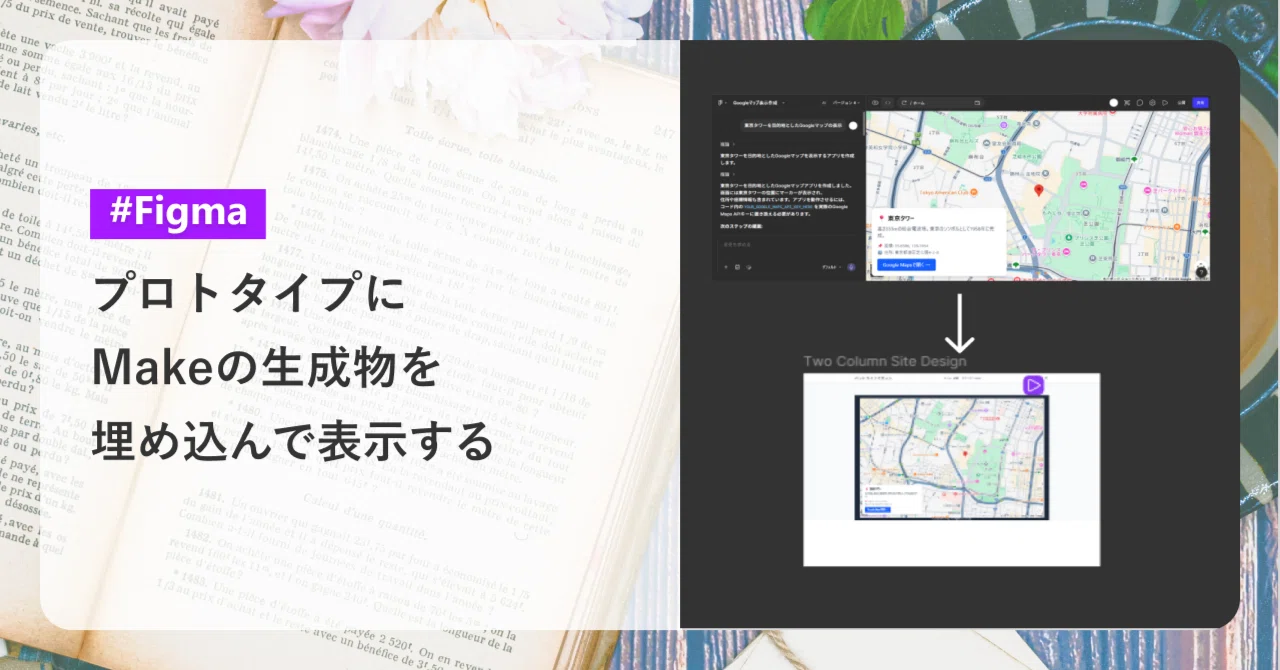Image resolution: width=1280 pixels, height=670 pixels.
Task: Reload the preview with the refresh icon
Action: pyautogui.click(x=904, y=103)
